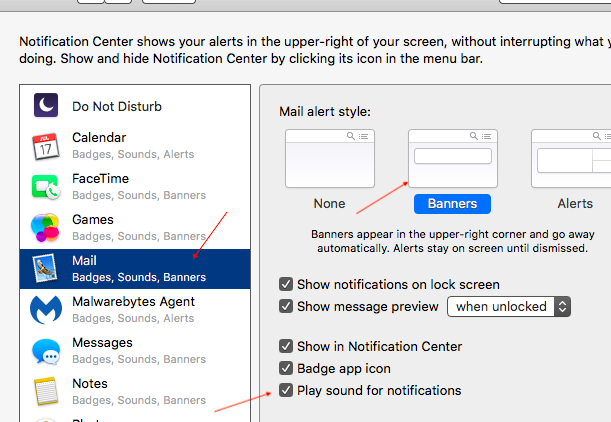Click the Calendar app icon

[46, 147]
